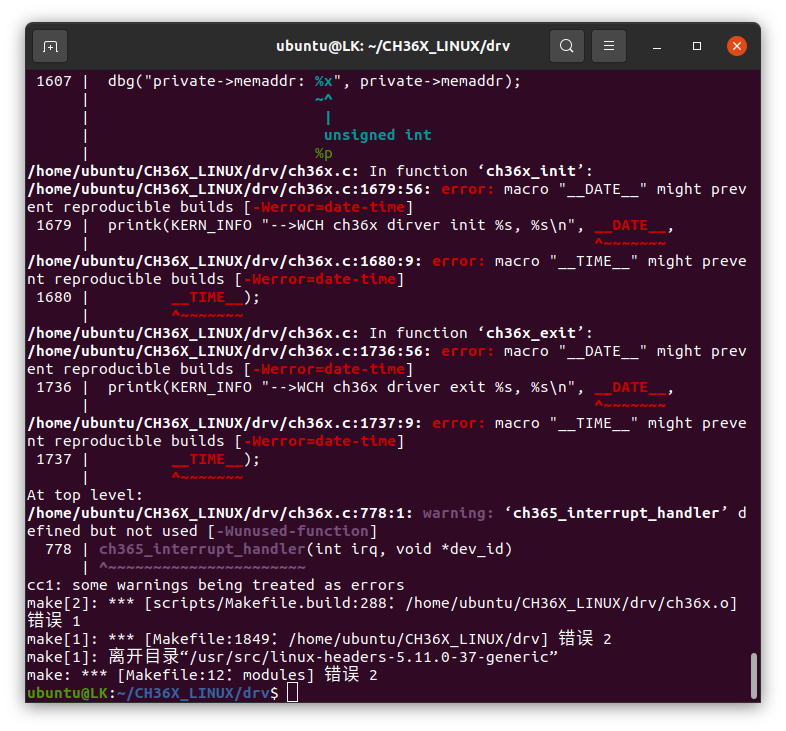Click the linux-headers-5.11.0-37-generic path
Image resolution: width=786 pixels, height=731 pixels.
pos(373,657)
